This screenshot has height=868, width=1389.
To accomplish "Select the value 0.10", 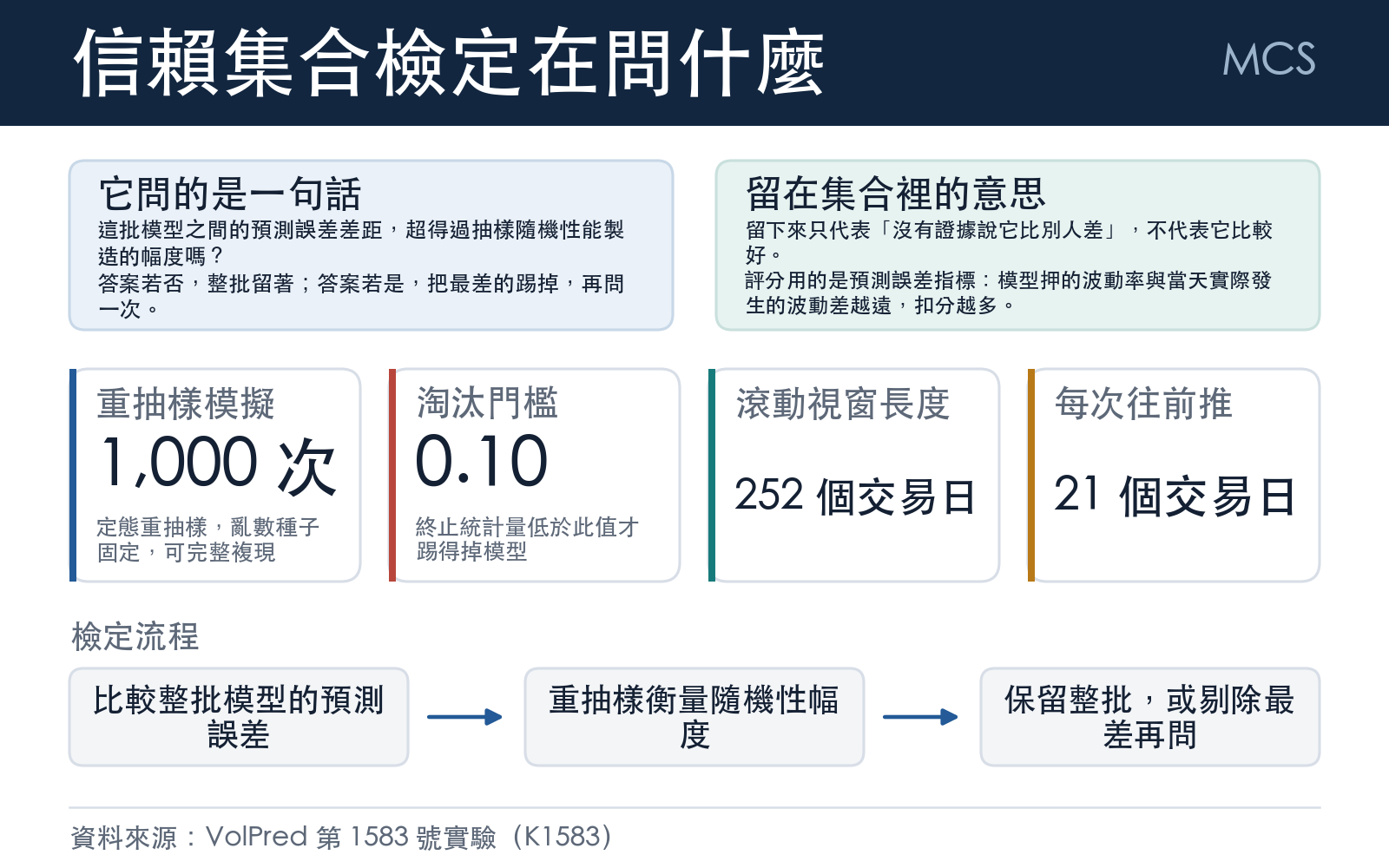I will point(482,461).
